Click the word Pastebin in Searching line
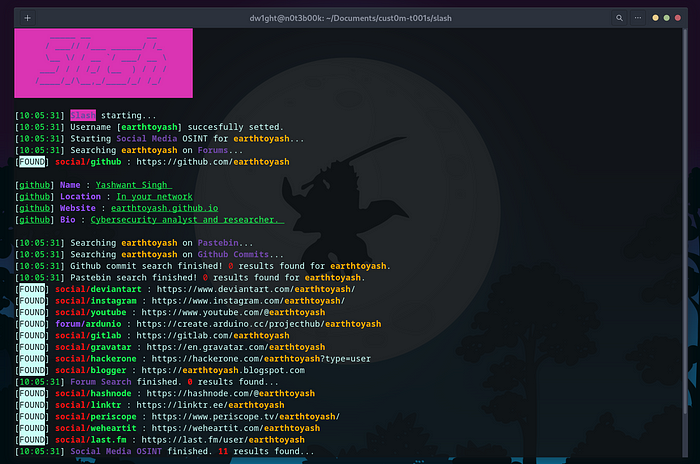The height and width of the screenshot is (464, 700). (218, 243)
